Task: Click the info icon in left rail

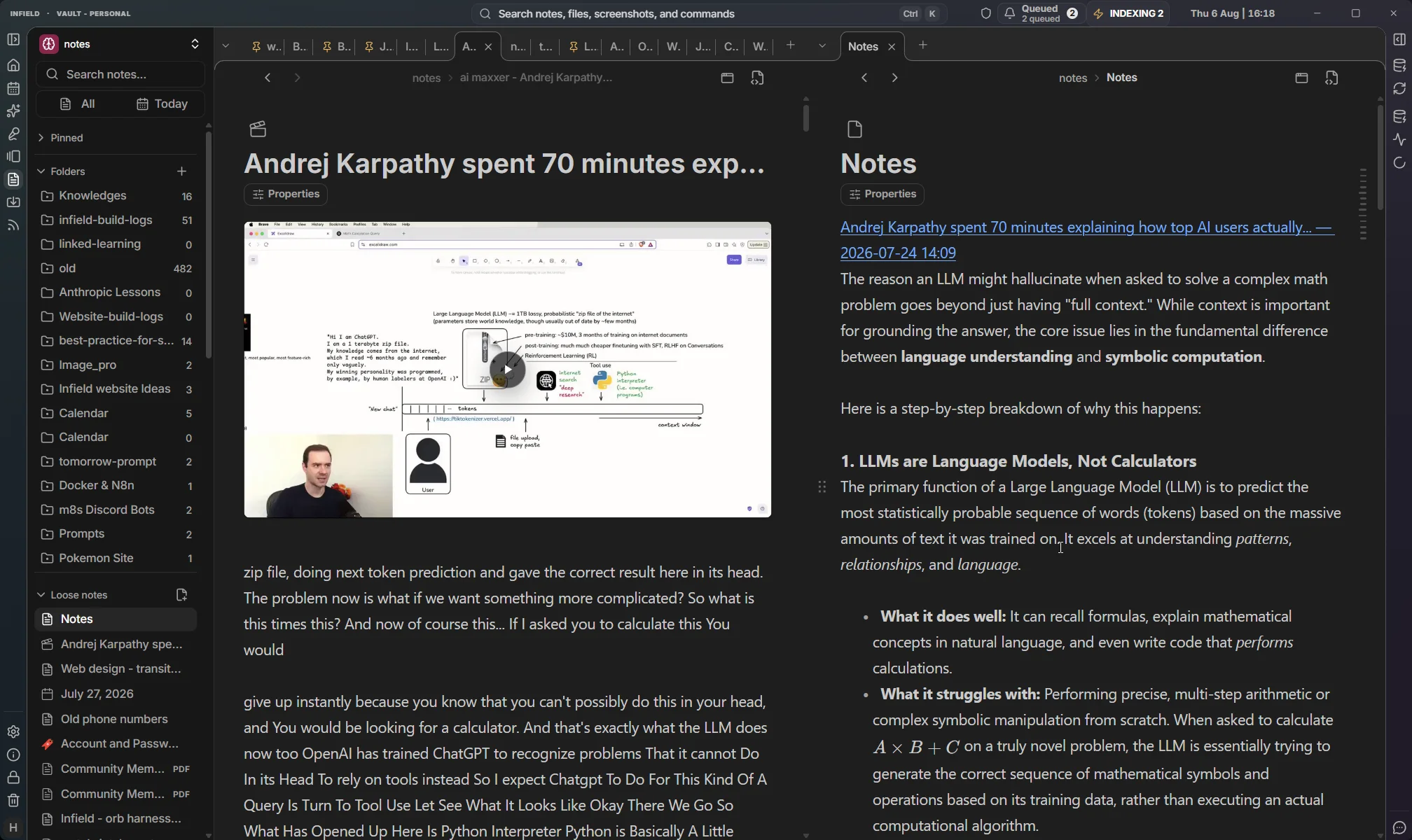Action: 13,755
